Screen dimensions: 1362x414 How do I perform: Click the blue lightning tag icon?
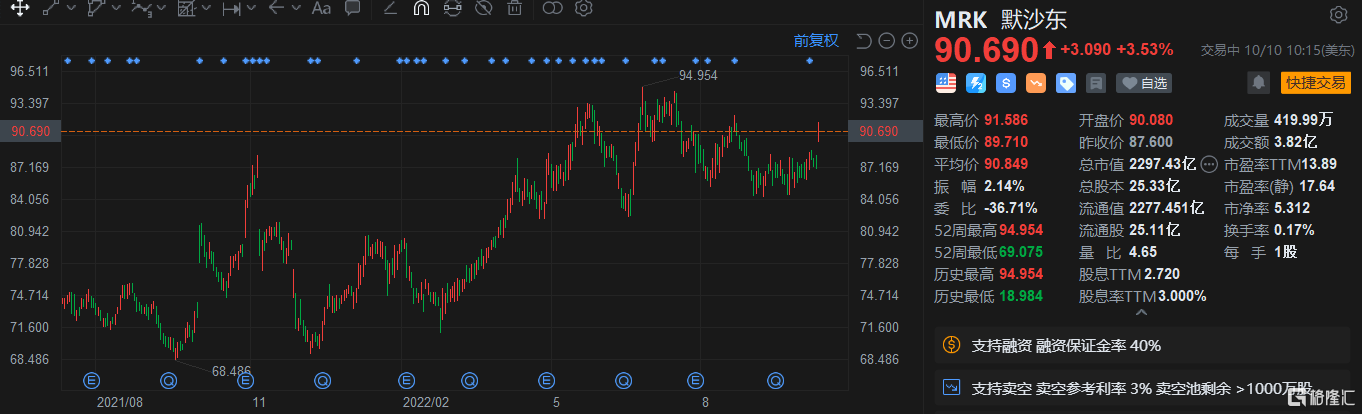tap(976, 83)
